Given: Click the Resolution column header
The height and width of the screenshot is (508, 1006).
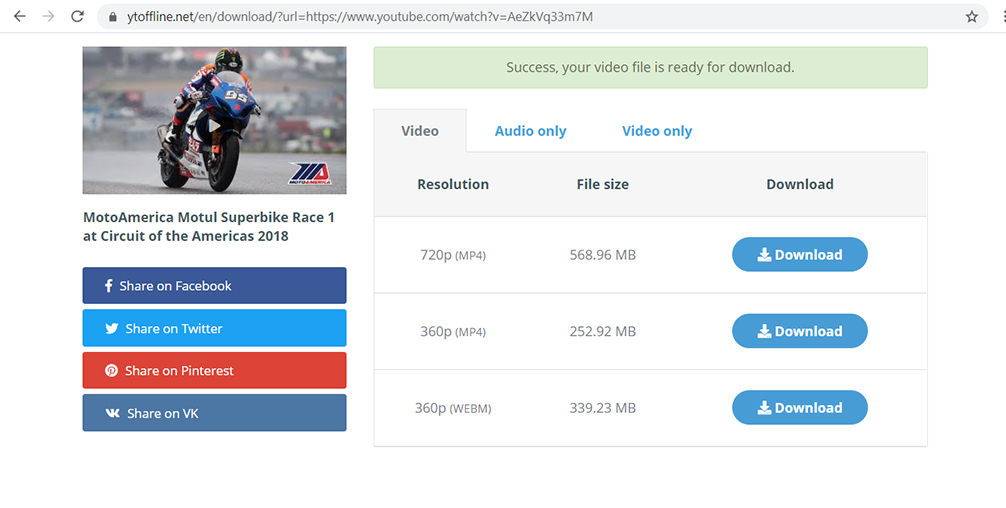Looking at the screenshot, I should coord(453,184).
